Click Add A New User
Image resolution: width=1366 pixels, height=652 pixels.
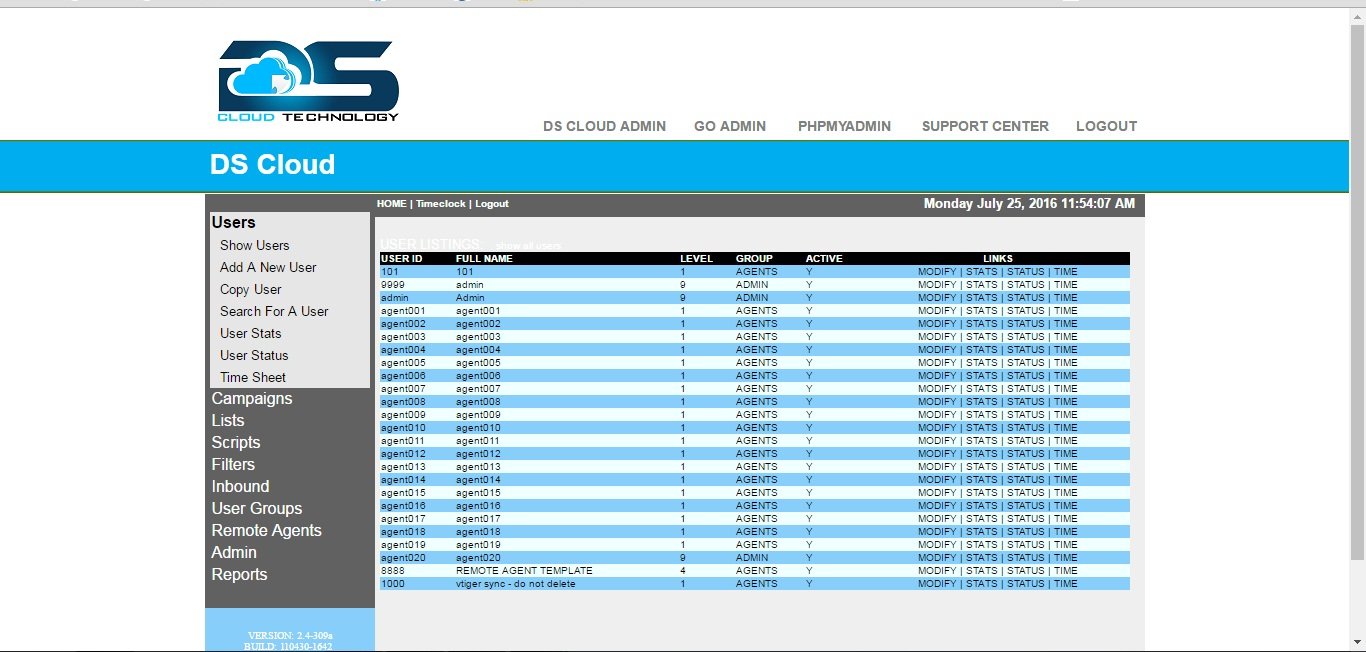point(267,267)
